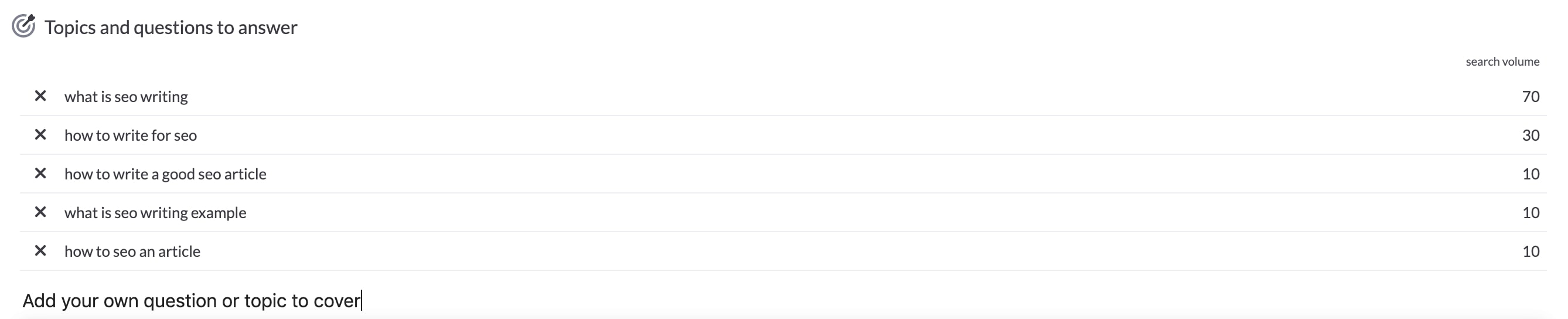
Task: Select 'how to write a good seo article' text
Action: 166,174
